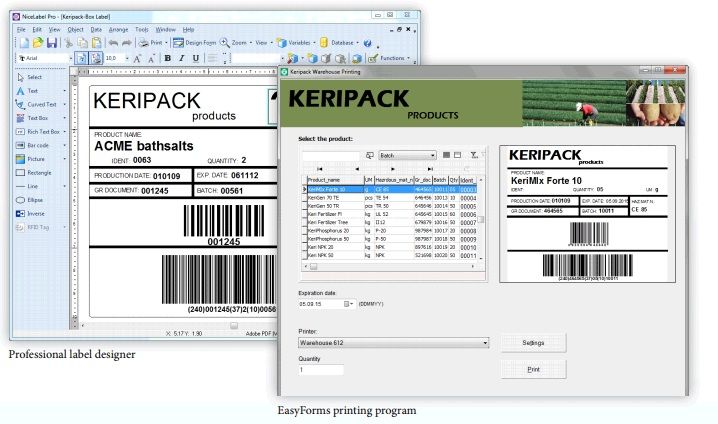
Task: Toggle Underline text formatting
Action: [x=196, y=59]
